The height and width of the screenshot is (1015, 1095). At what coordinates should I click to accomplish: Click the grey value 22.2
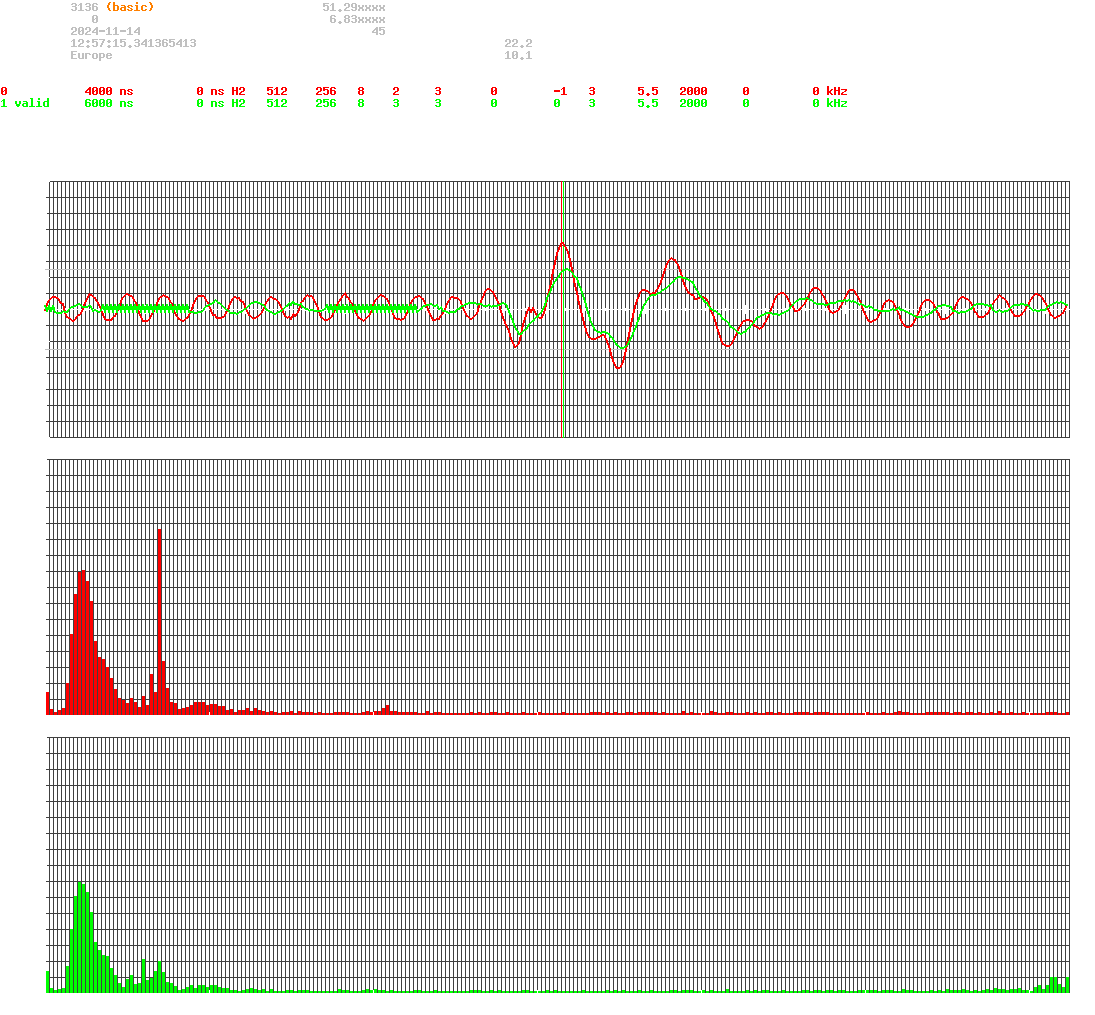518,43
